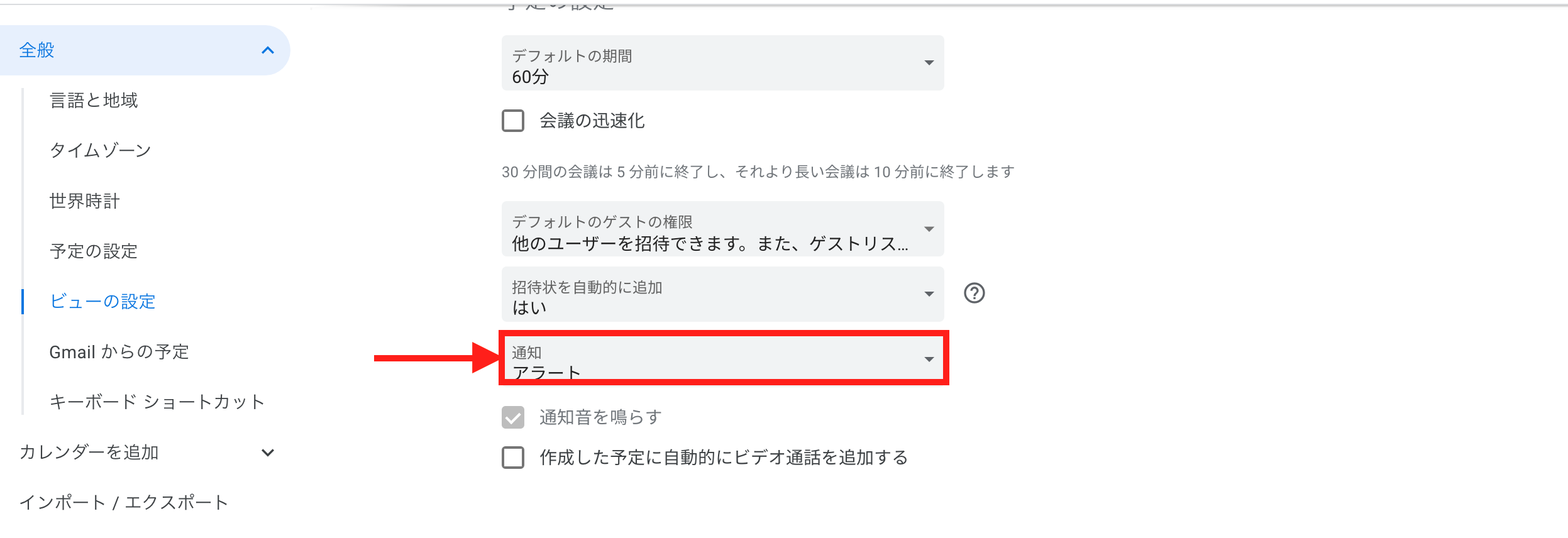
Task: Open the 招待状を自動的に追加 dropdown
Action: click(723, 294)
